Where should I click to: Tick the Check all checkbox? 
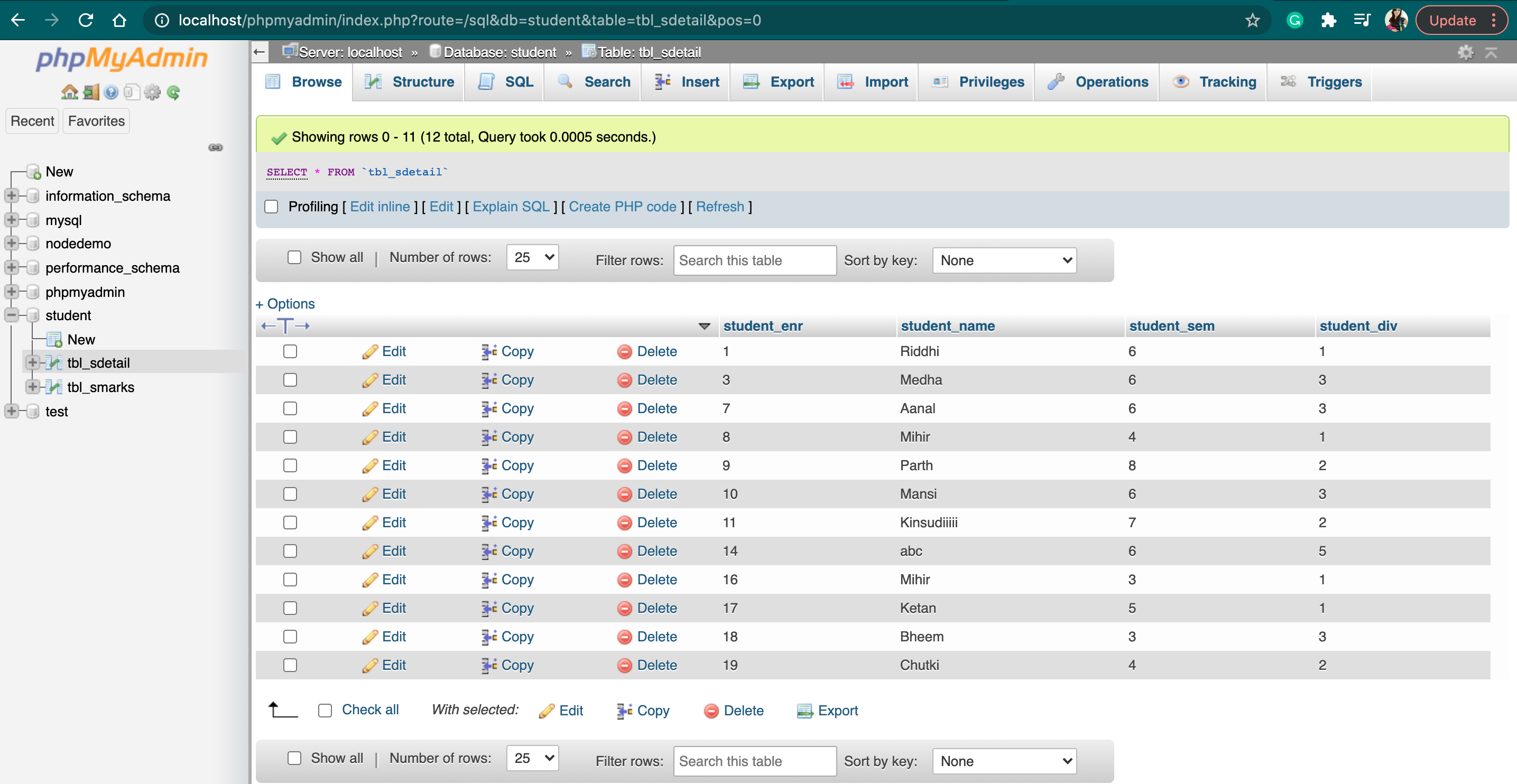click(325, 711)
